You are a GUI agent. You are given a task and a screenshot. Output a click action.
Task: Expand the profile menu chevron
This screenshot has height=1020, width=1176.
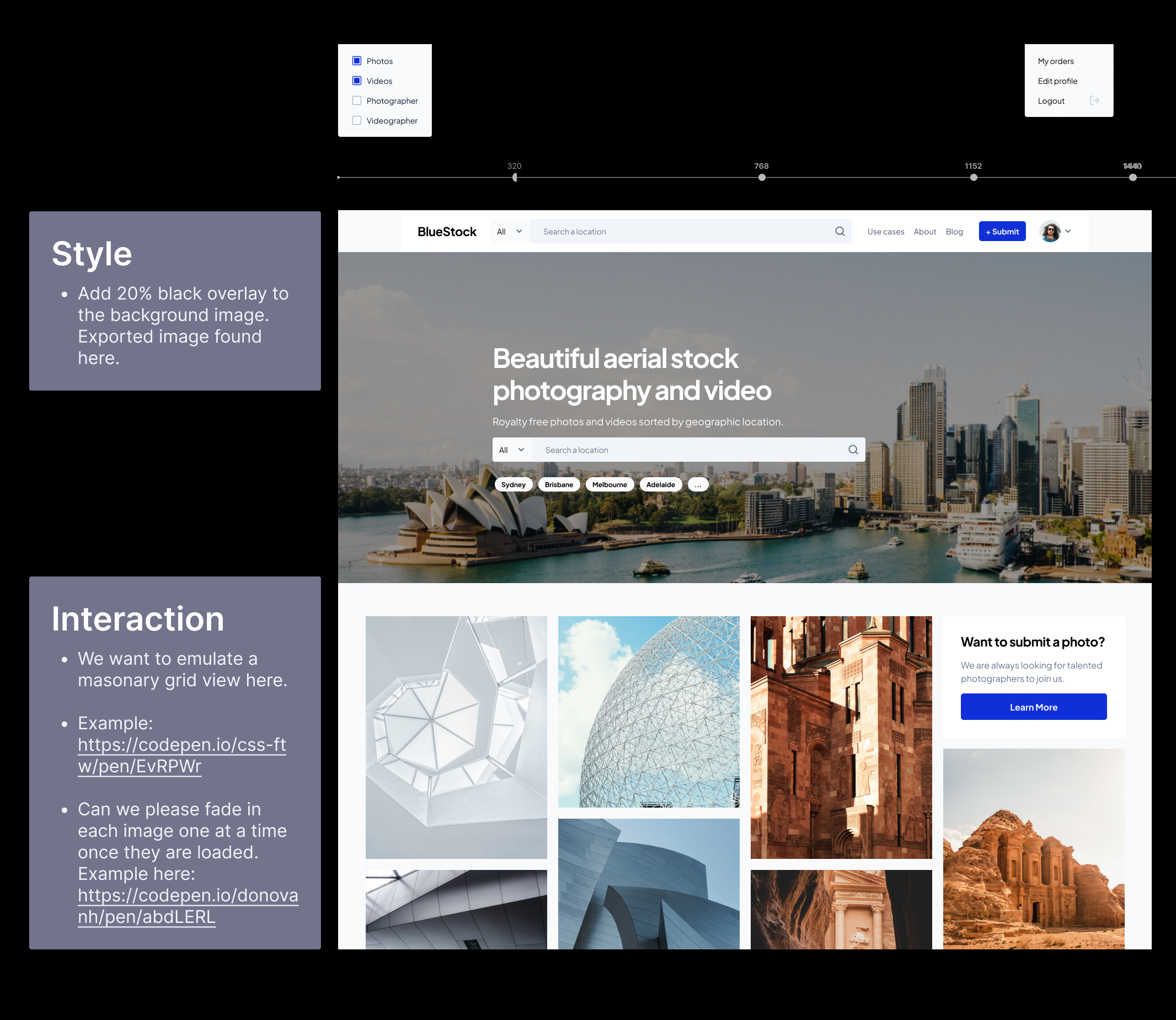(1068, 231)
